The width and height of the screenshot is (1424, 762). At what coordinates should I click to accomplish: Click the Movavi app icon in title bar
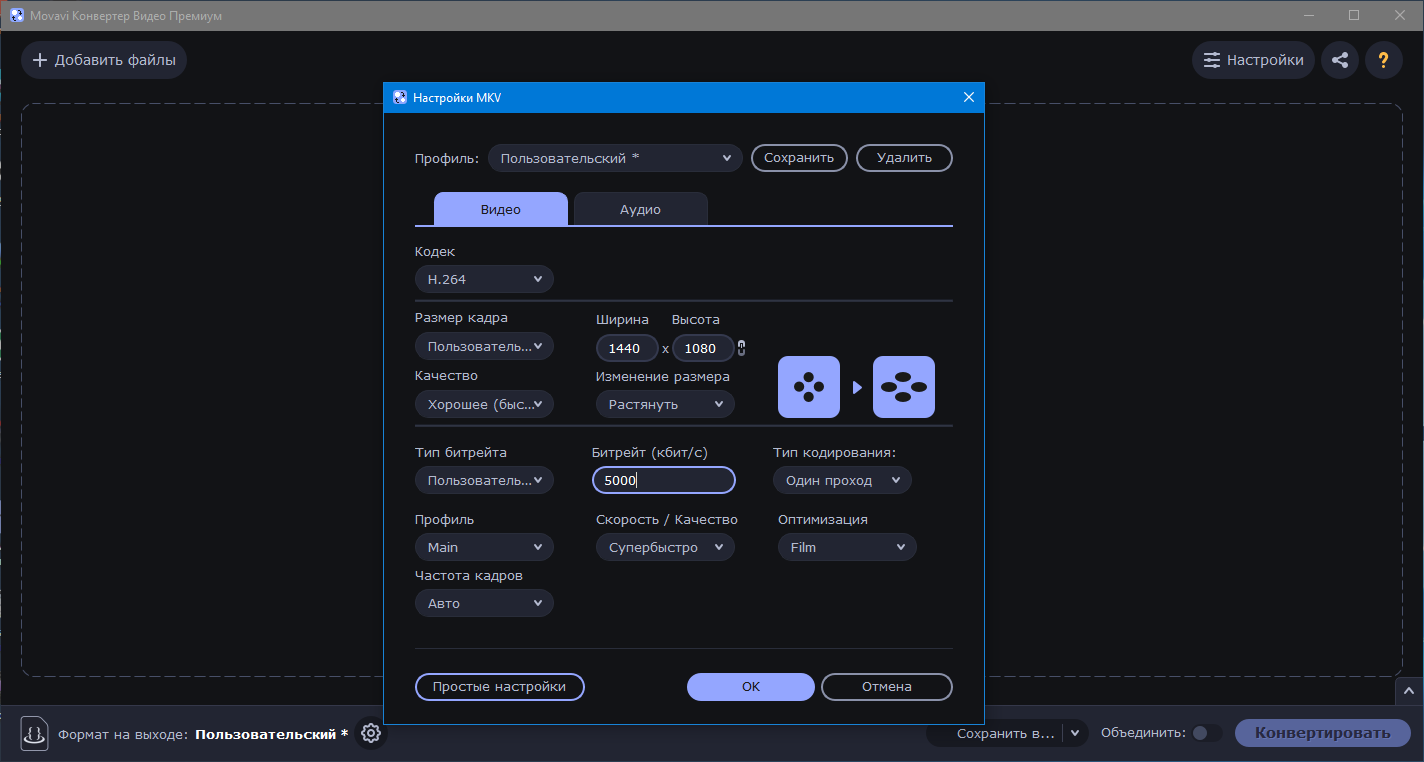pyautogui.click(x=17, y=16)
